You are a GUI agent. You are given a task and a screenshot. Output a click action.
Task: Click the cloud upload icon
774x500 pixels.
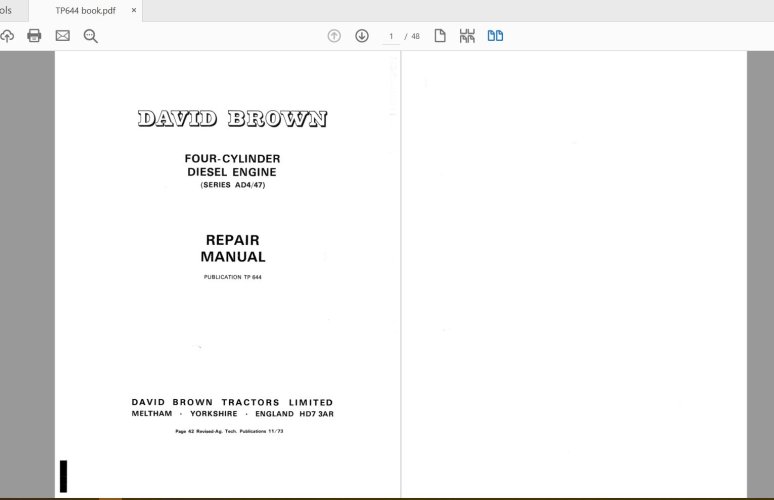click(x=7, y=36)
